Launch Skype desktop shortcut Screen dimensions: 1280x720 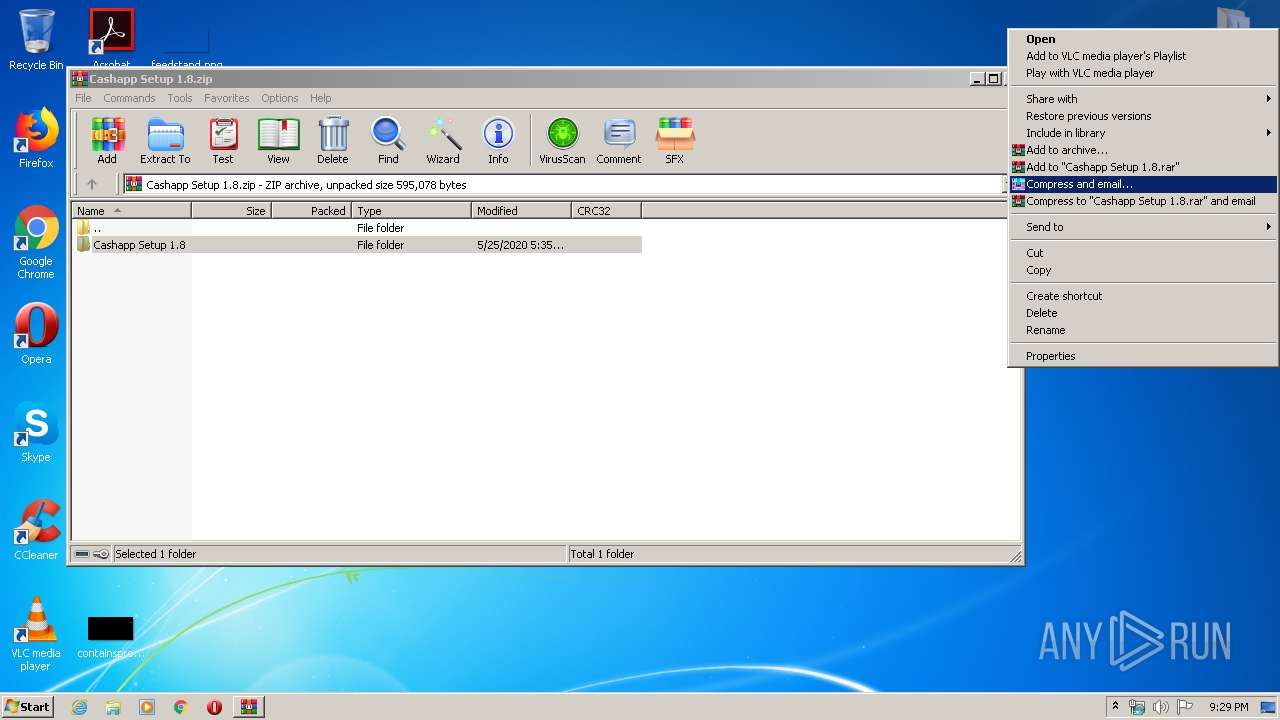(36, 432)
